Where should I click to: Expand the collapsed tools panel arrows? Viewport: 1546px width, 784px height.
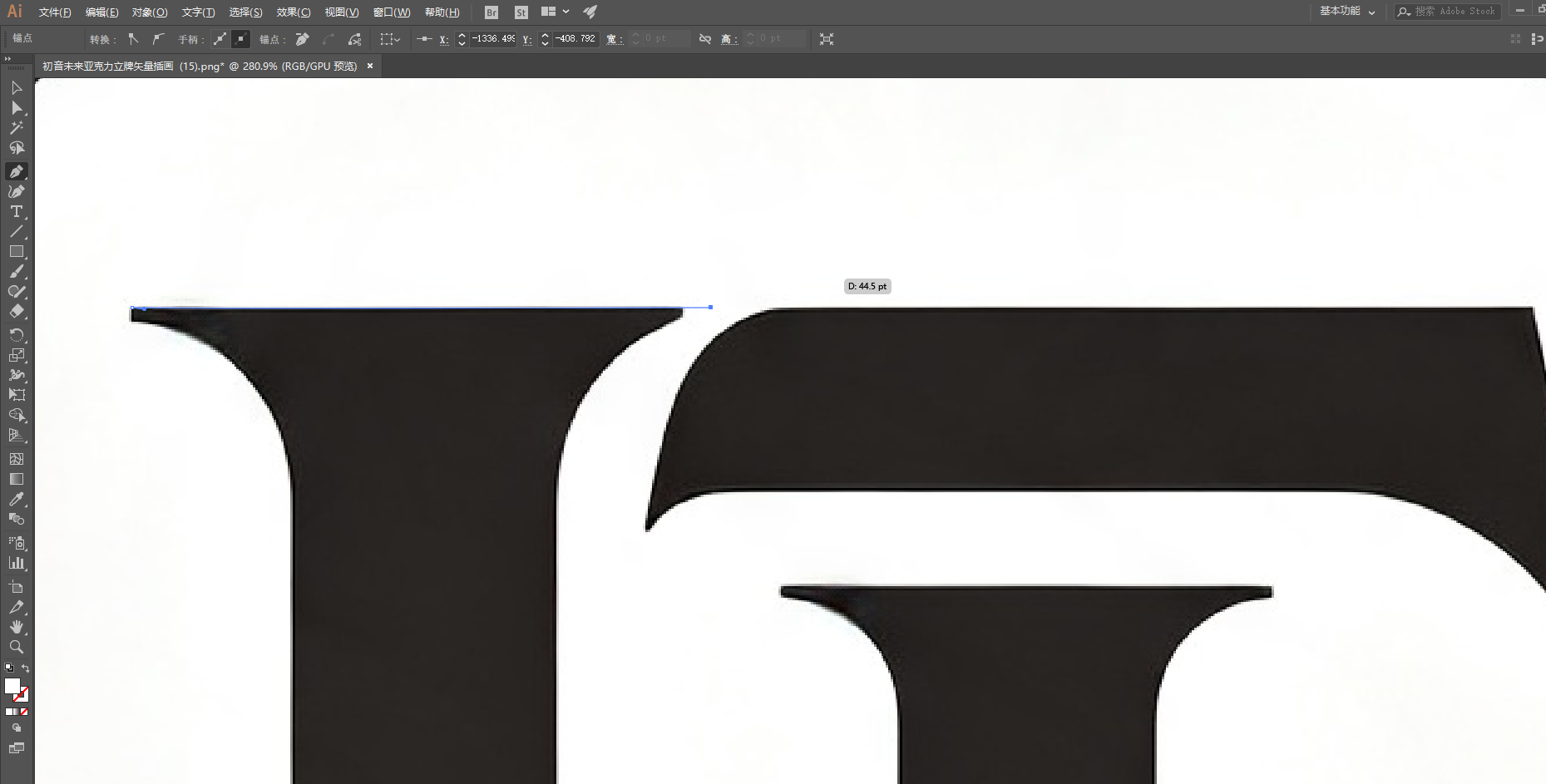point(7,59)
